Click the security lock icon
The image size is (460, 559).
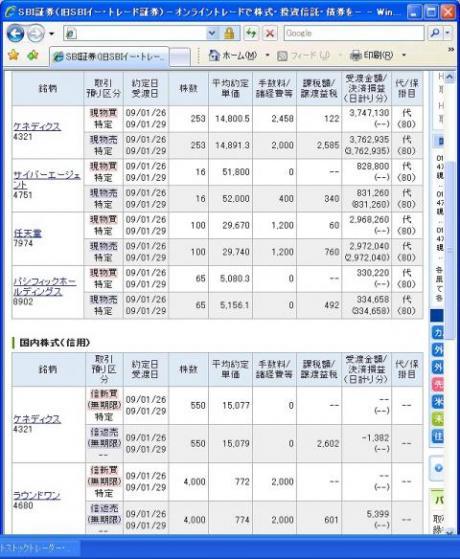(229, 34)
